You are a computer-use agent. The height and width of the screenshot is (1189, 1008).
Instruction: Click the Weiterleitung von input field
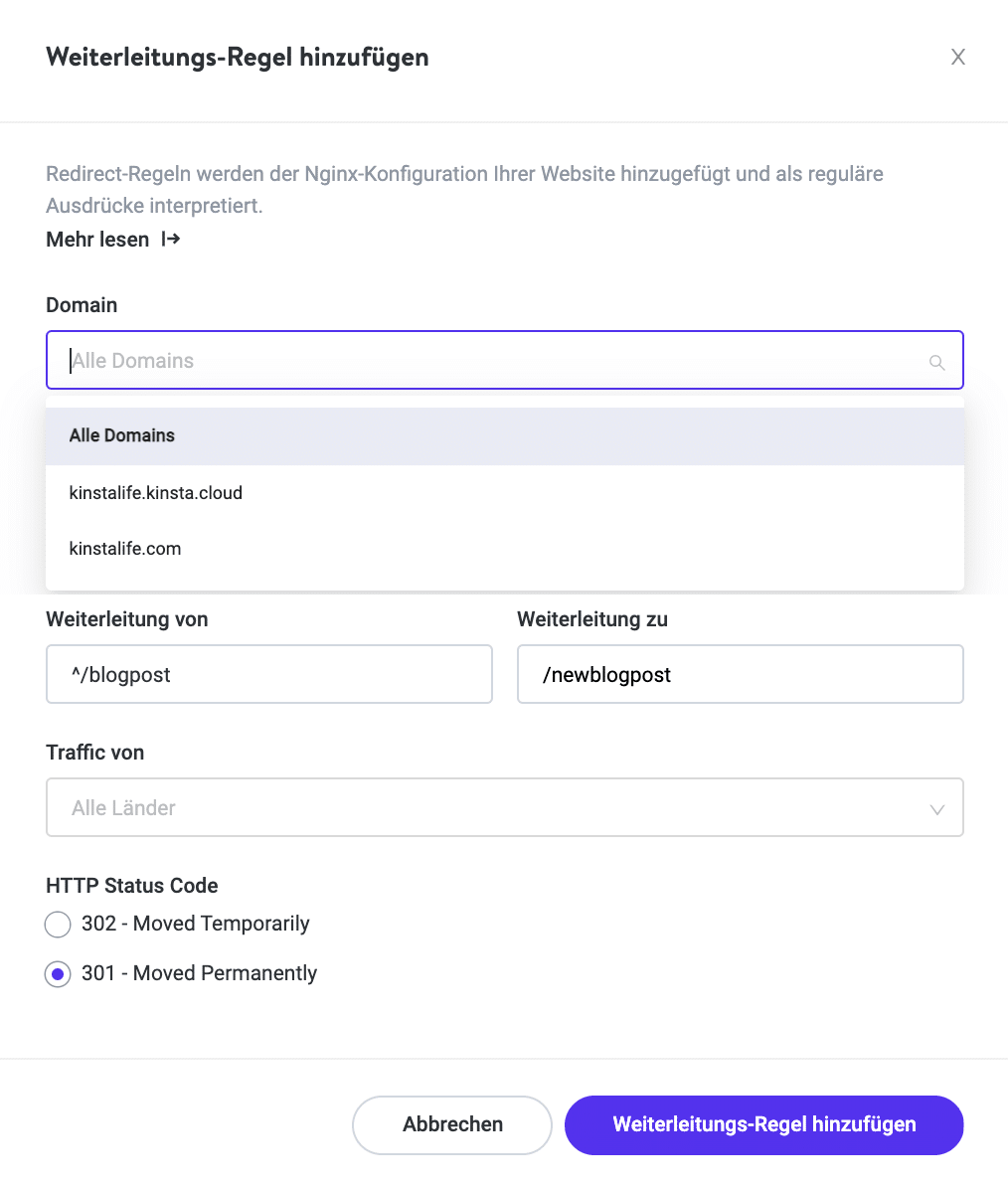(x=268, y=675)
